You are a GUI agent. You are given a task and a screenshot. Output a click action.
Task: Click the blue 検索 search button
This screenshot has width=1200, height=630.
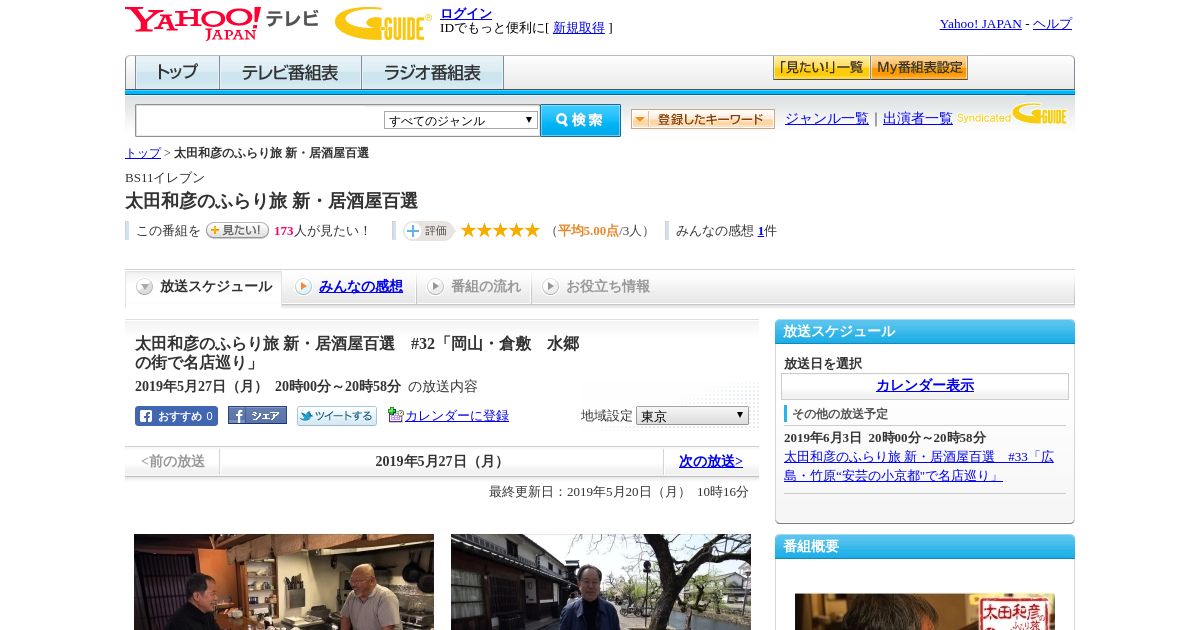point(580,120)
